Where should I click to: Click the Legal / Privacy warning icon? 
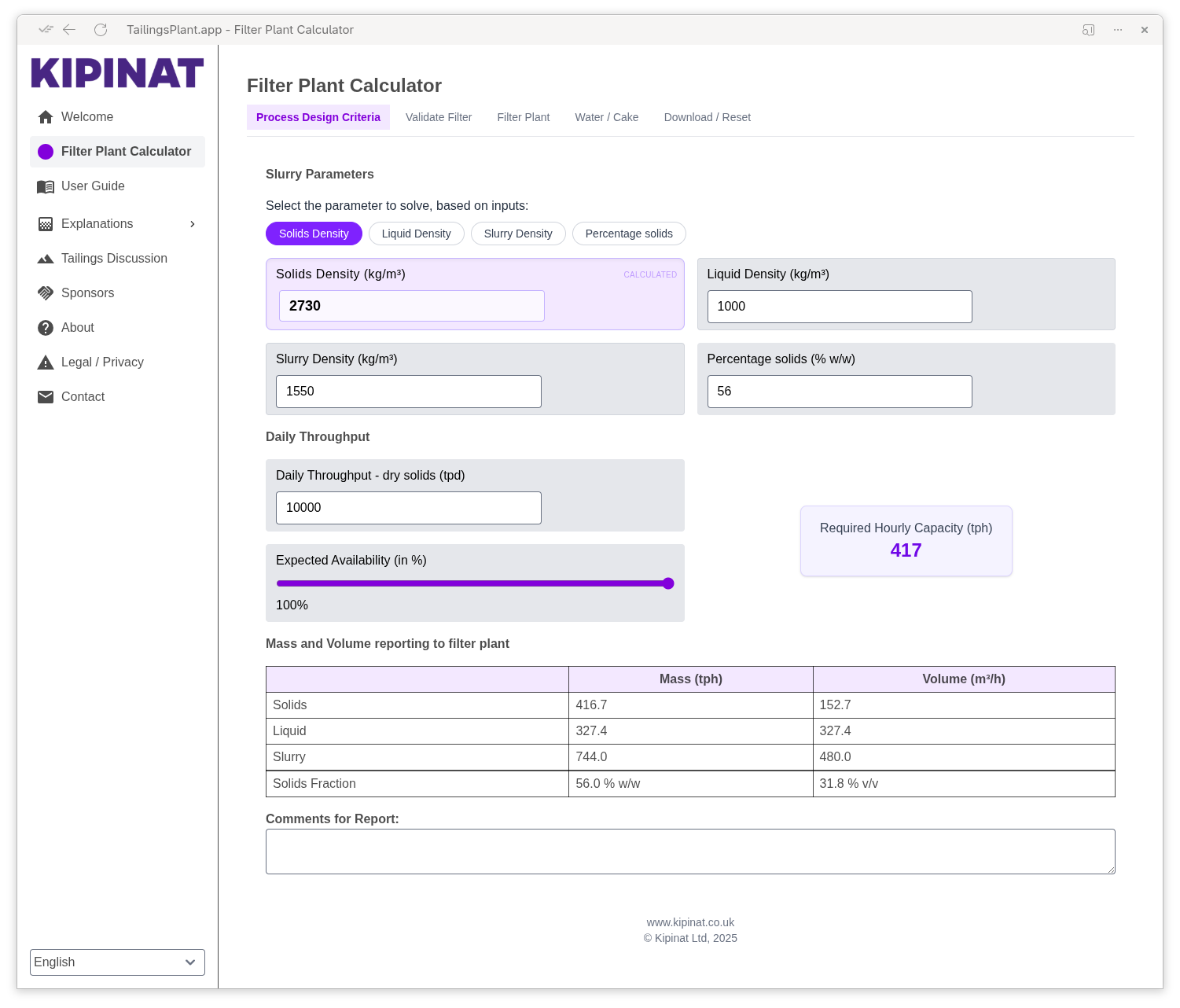(x=46, y=362)
